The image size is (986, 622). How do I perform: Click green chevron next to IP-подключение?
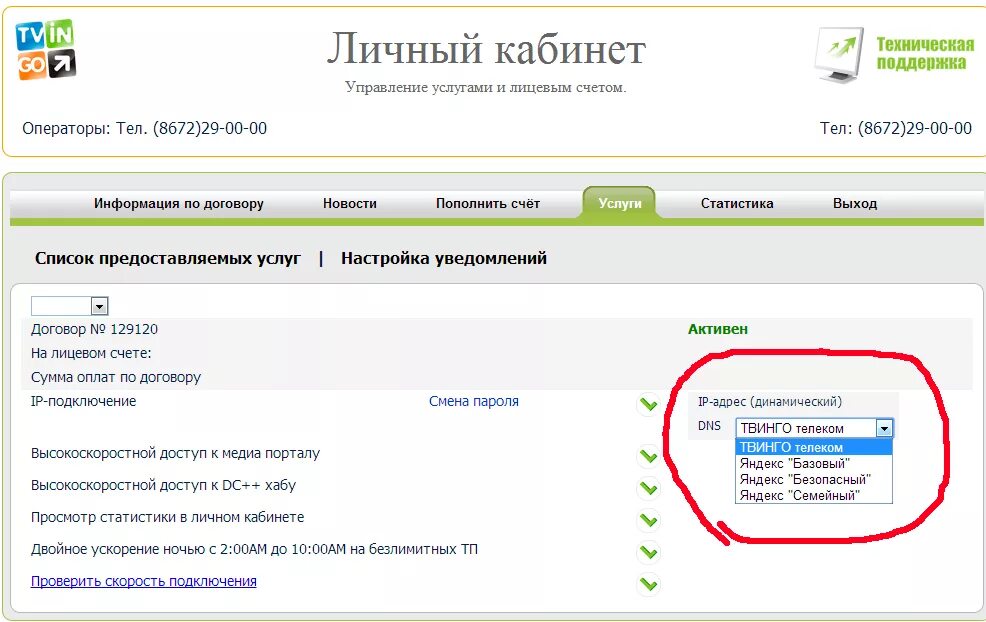648,404
